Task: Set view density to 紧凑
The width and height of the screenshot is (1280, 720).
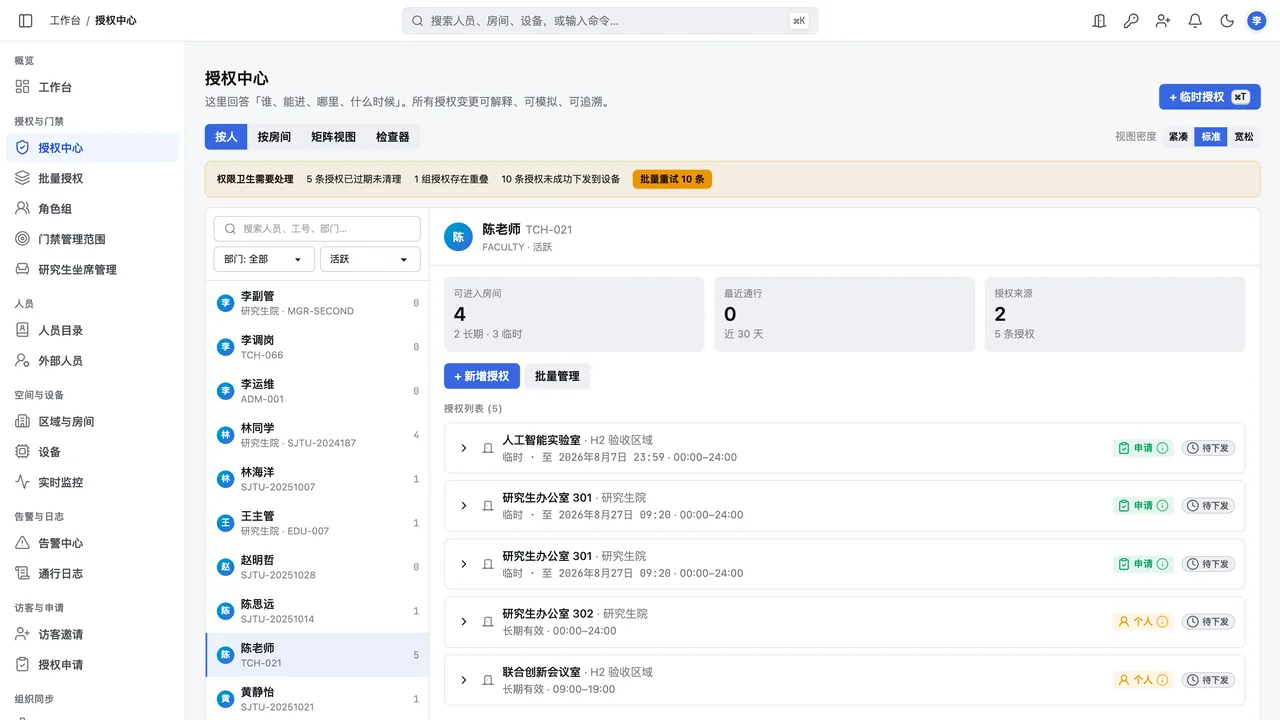Action: tap(1178, 137)
